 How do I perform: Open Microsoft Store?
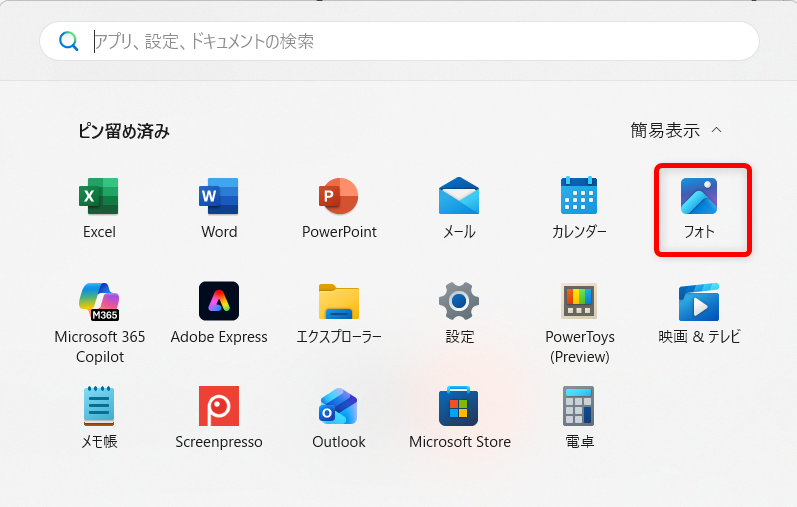pyautogui.click(x=459, y=418)
